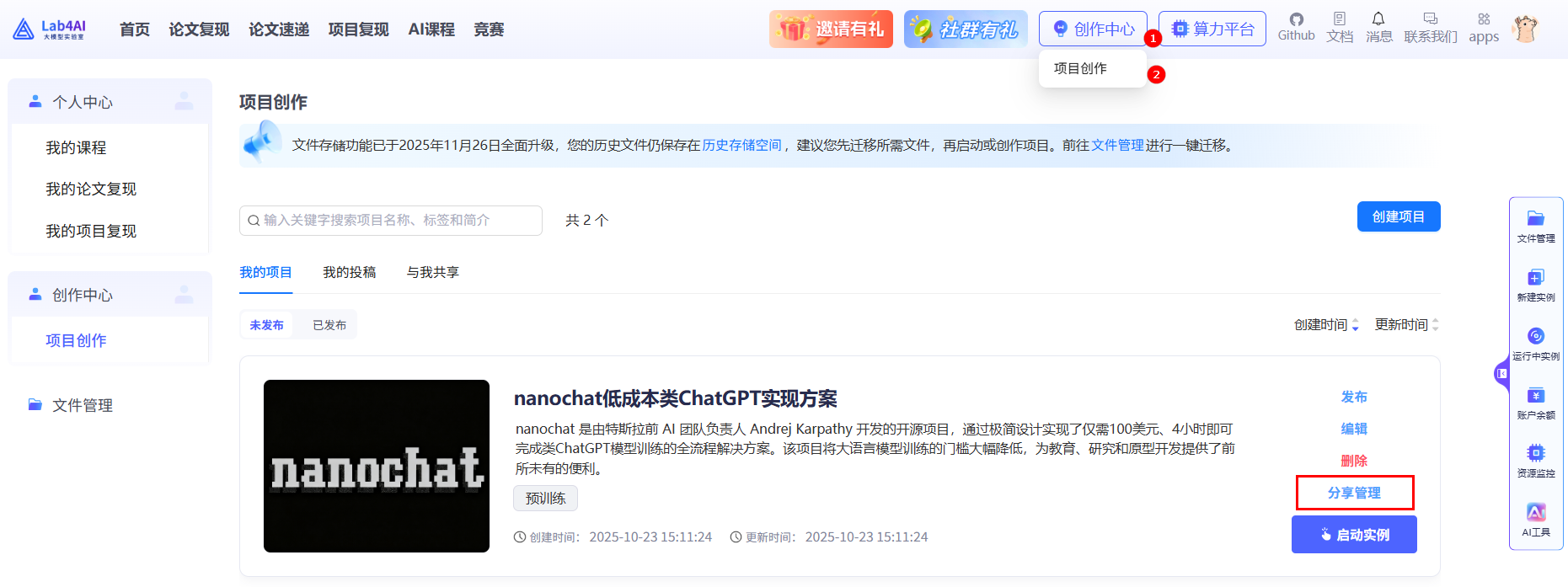This screenshot has height=587, width=1568.
Task: Sort projects by 创建时间
Action: (x=1326, y=325)
